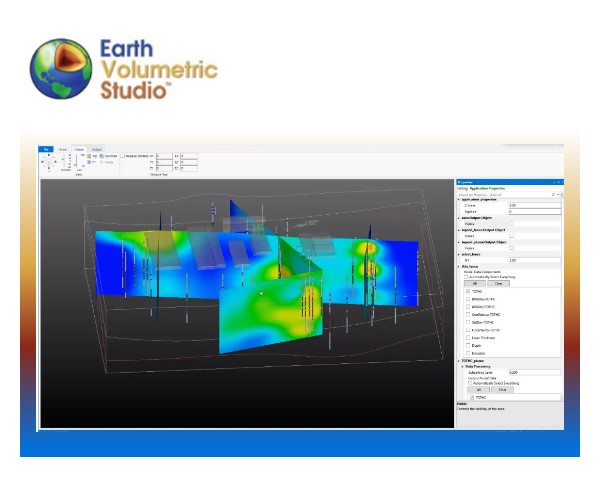Click the X2 field in Distance Tool

[189, 156]
